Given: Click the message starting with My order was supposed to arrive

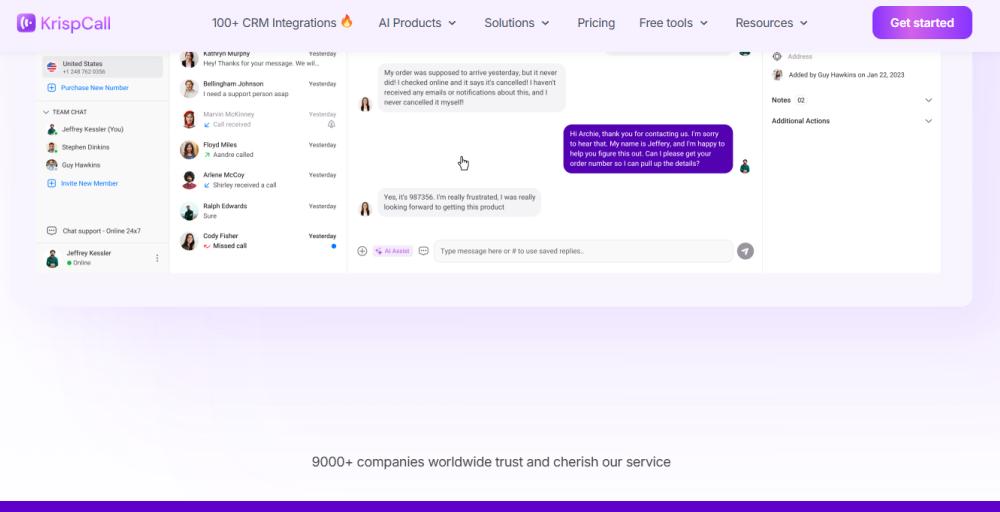Looking at the screenshot, I should pyautogui.click(x=471, y=87).
